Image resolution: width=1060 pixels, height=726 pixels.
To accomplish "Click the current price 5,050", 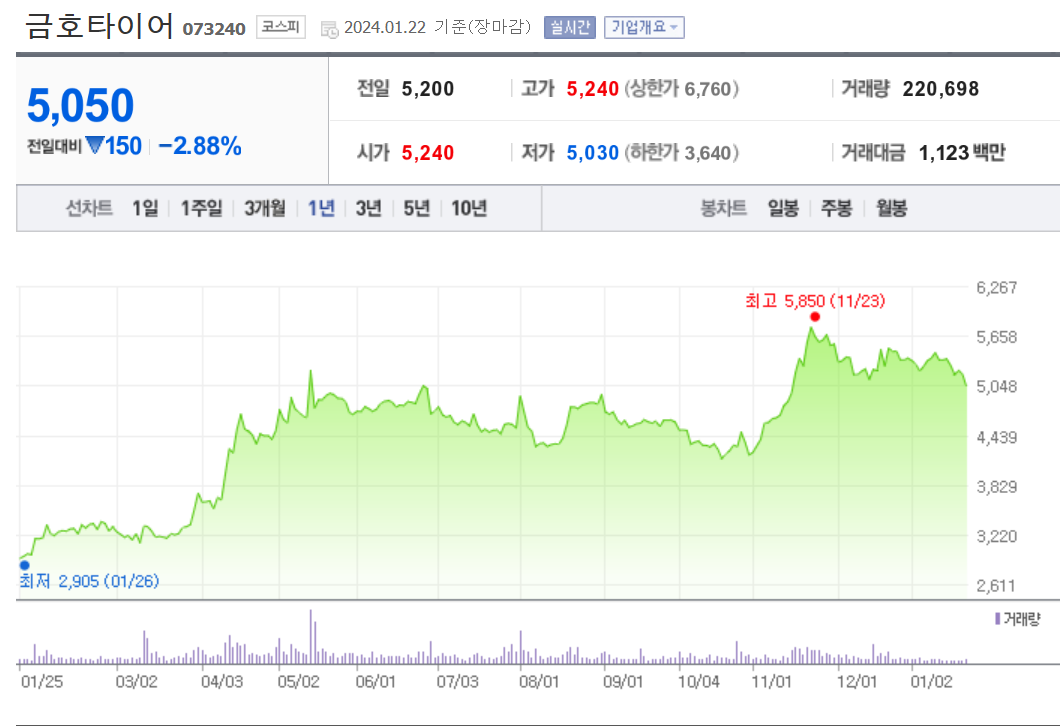I will pyautogui.click(x=80, y=106).
